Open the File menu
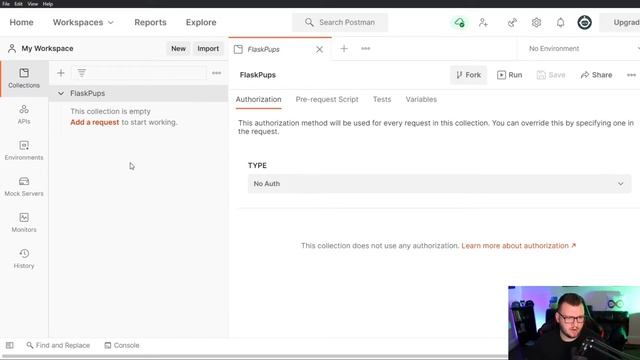The image size is (640, 360). pos(6,4)
